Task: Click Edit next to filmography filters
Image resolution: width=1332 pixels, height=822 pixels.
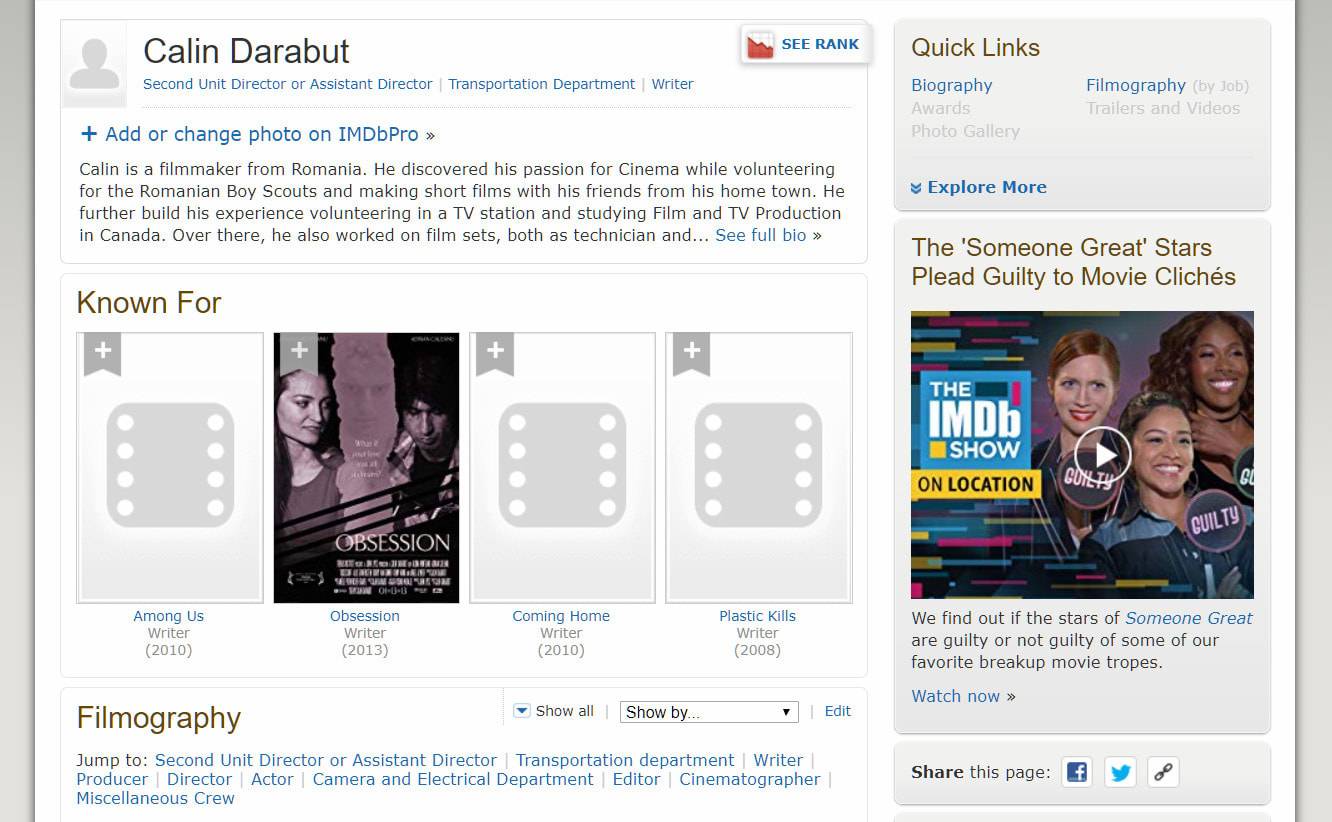Action: click(838, 711)
